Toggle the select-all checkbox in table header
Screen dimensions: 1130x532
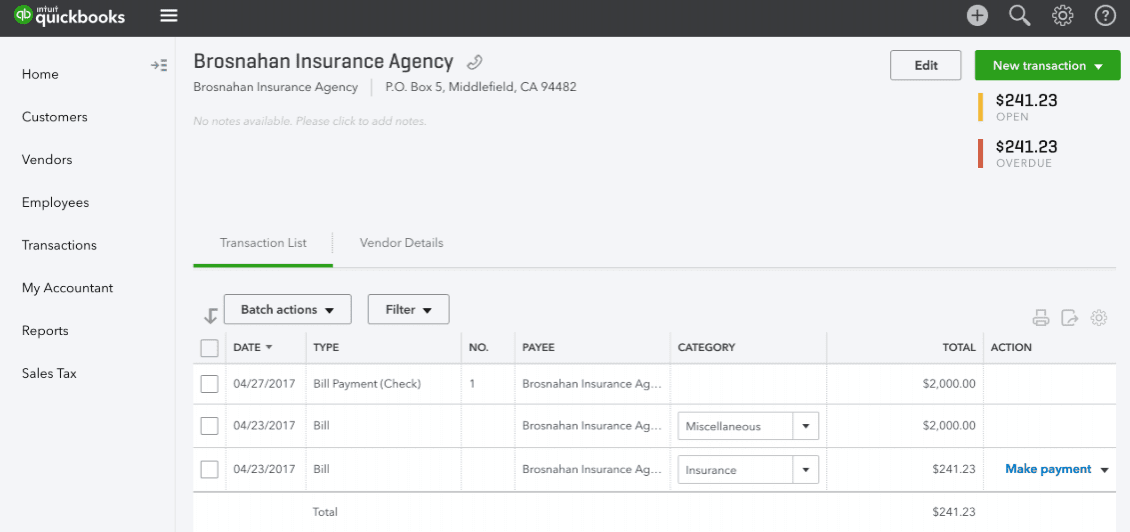(x=209, y=348)
